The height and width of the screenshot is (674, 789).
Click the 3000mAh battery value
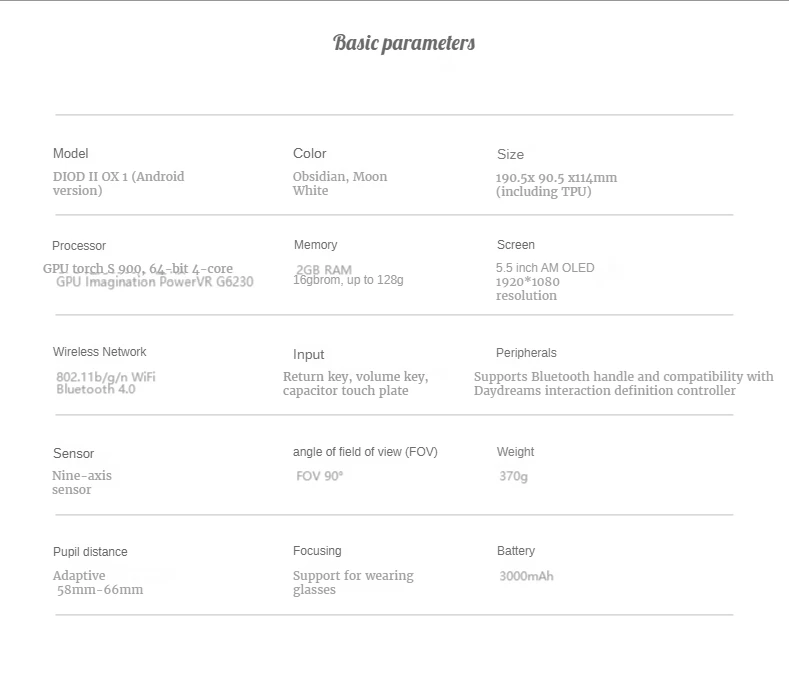pyautogui.click(x=526, y=576)
